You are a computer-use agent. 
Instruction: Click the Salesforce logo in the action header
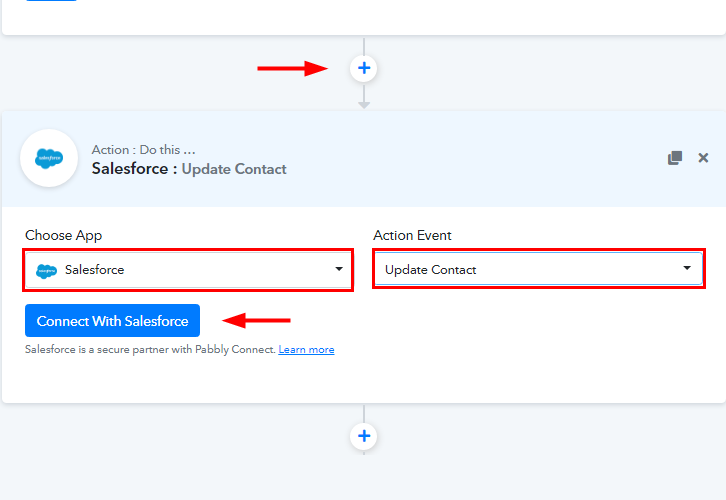click(x=49, y=158)
